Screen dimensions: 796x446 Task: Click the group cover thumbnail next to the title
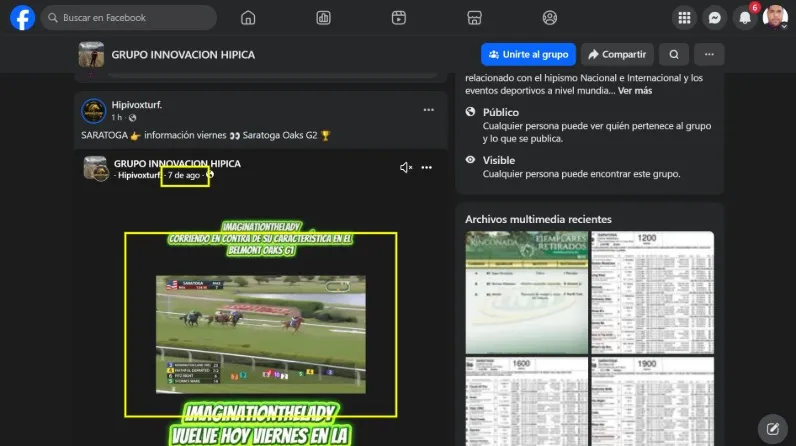[91, 54]
